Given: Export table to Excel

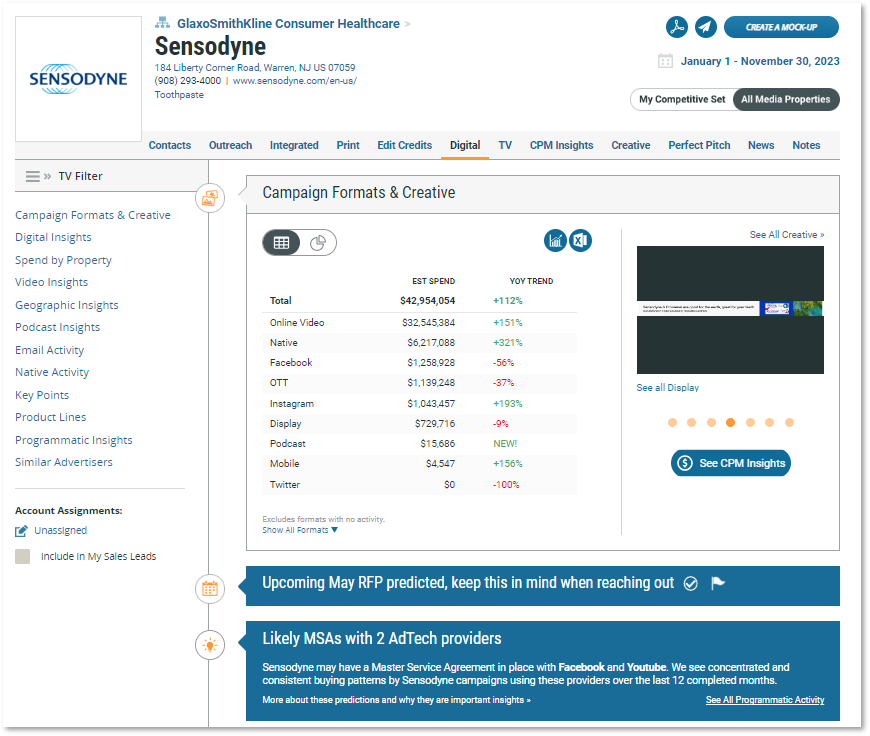Looking at the screenshot, I should pos(580,240).
